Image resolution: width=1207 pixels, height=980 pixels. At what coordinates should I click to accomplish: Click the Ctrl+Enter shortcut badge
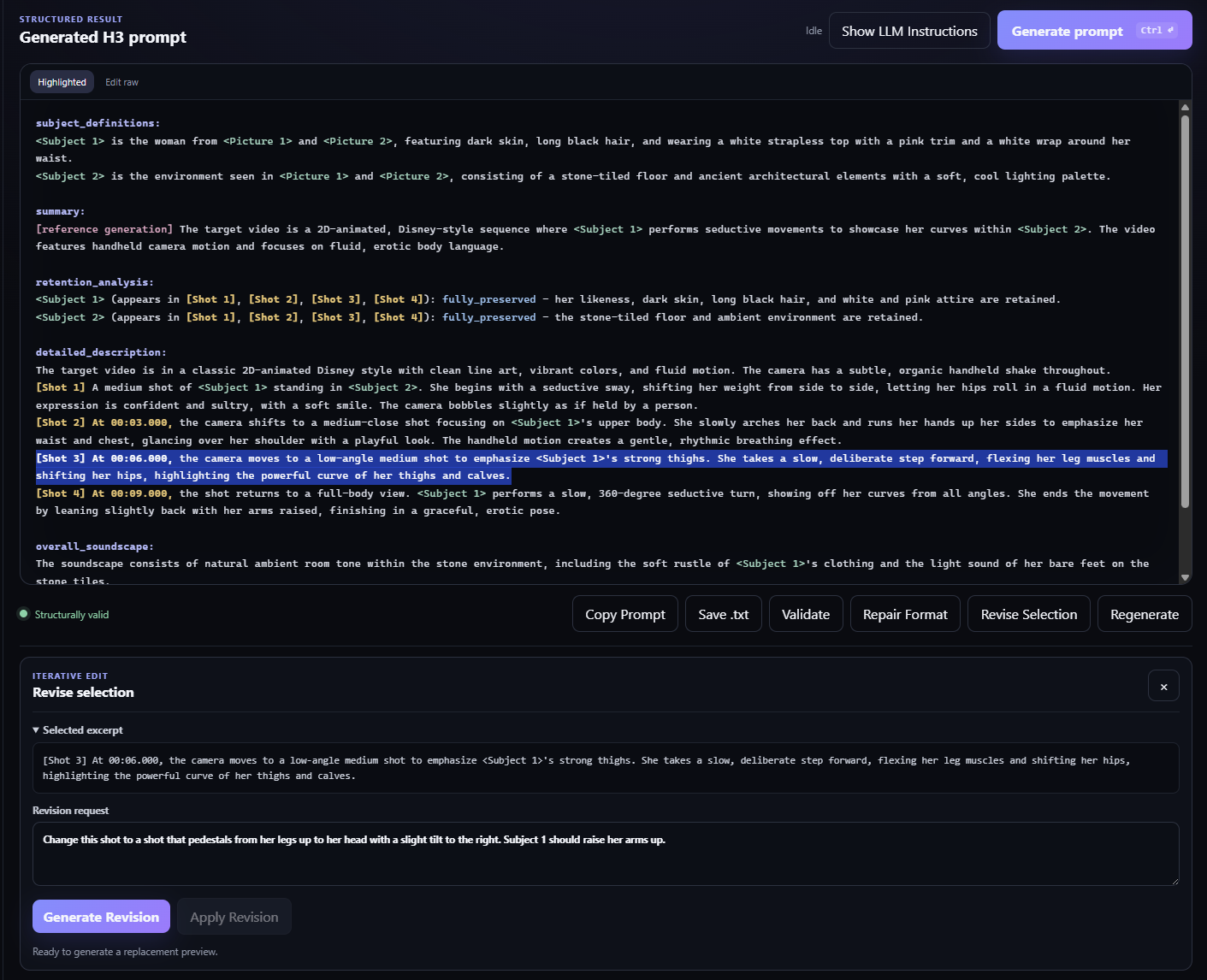[x=1157, y=31]
